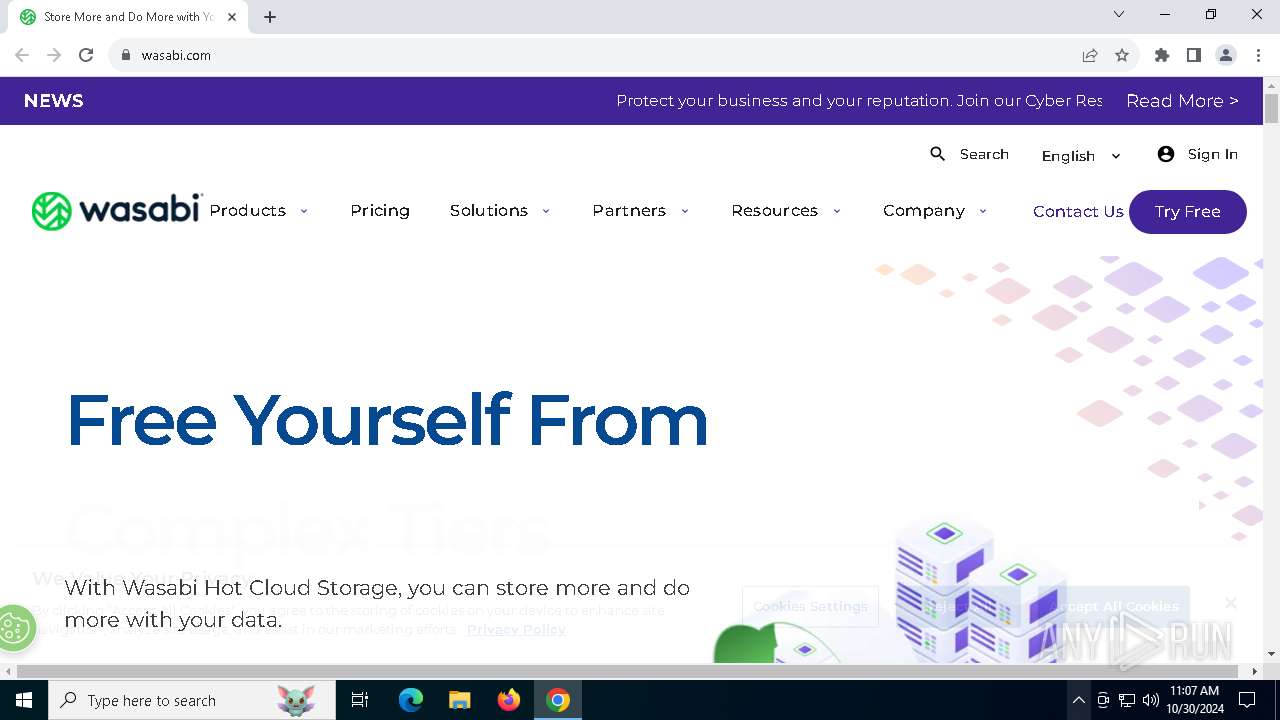
Task: Open the notifications action center
Action: tap(1247, 700)
